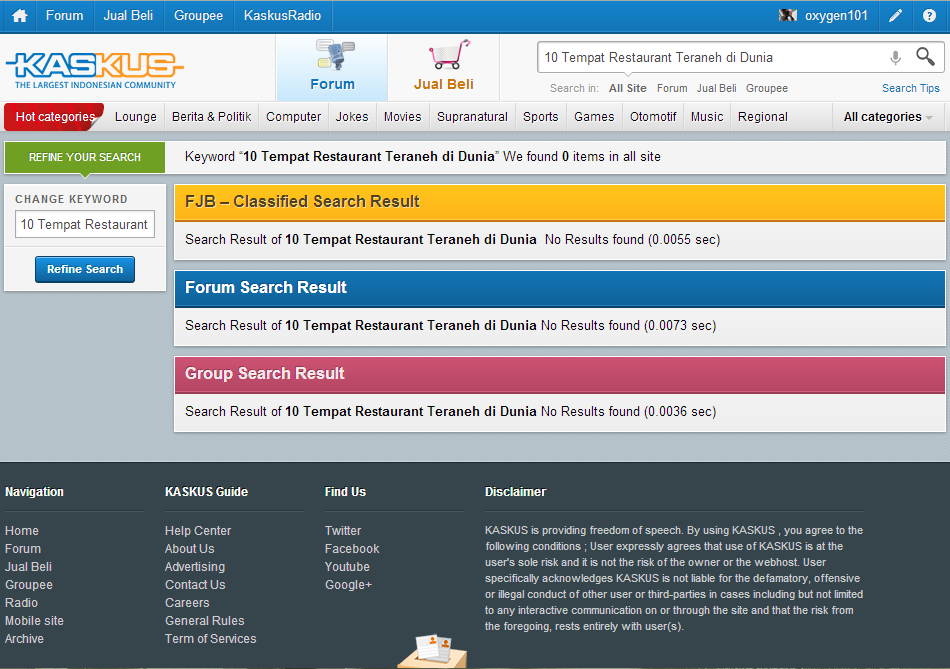
Task: Open the Contact Us link
Action: [x=195, y=585]
